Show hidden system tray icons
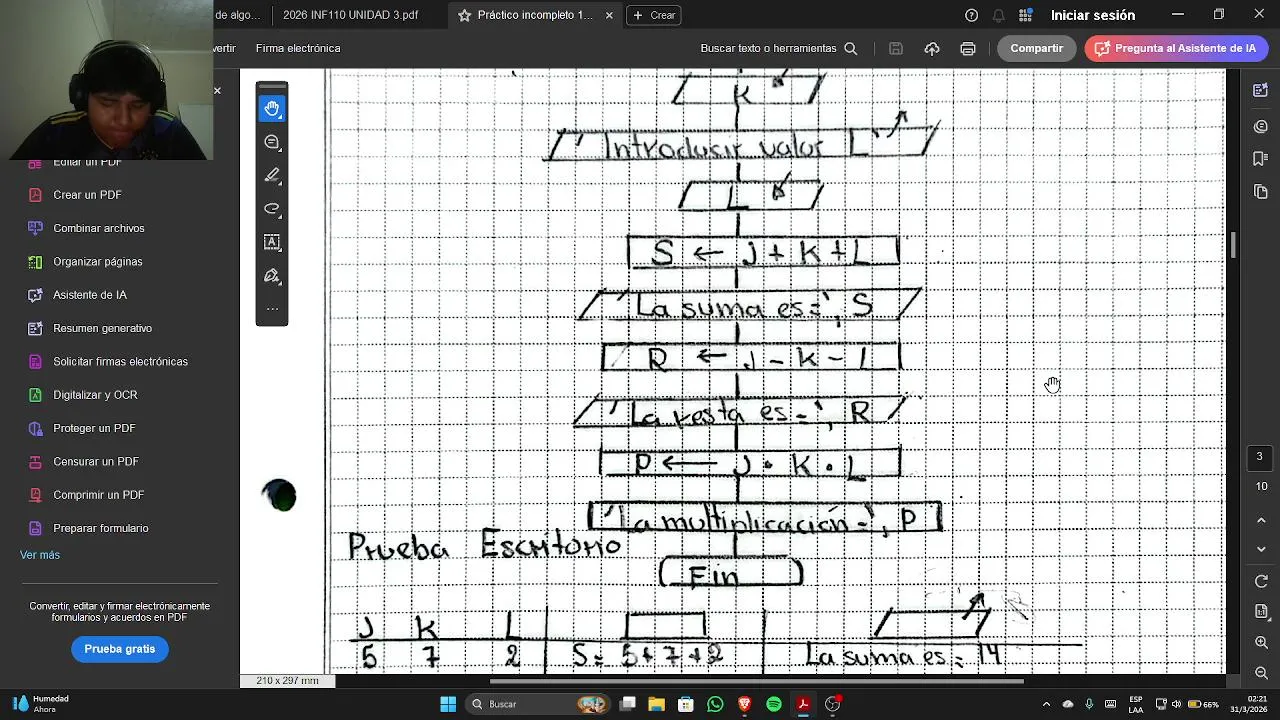Image resolution: width=1280 pixels, height=720 pixels. (x=1046, y=704)
